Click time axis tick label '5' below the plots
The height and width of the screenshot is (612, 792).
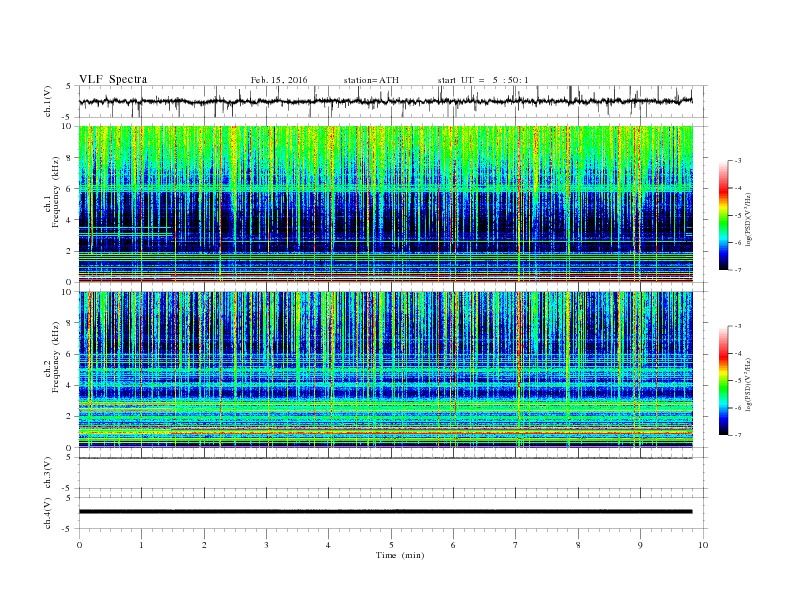[391, 545]
